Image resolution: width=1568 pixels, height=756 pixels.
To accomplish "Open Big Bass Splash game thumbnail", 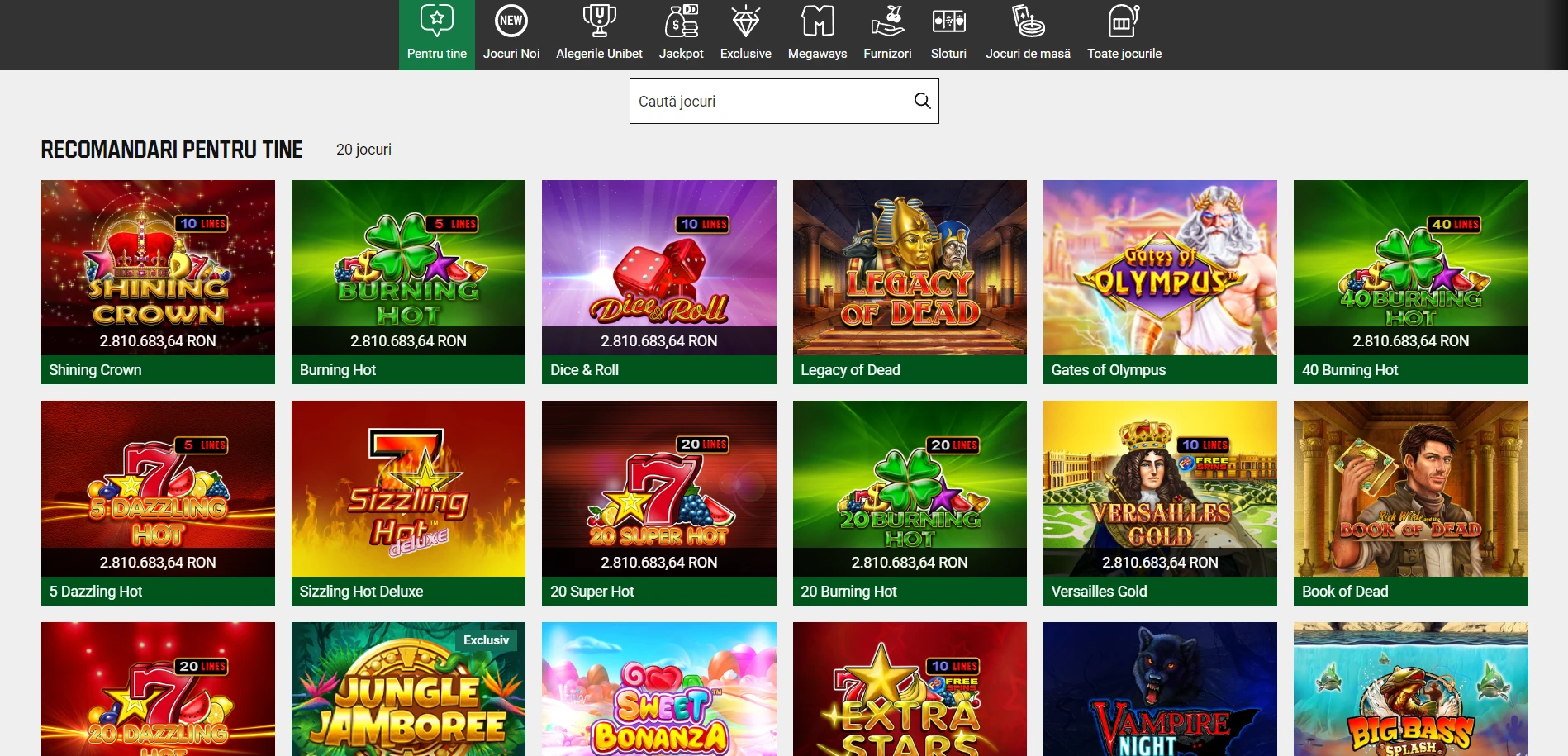I will coord(1411,689).
